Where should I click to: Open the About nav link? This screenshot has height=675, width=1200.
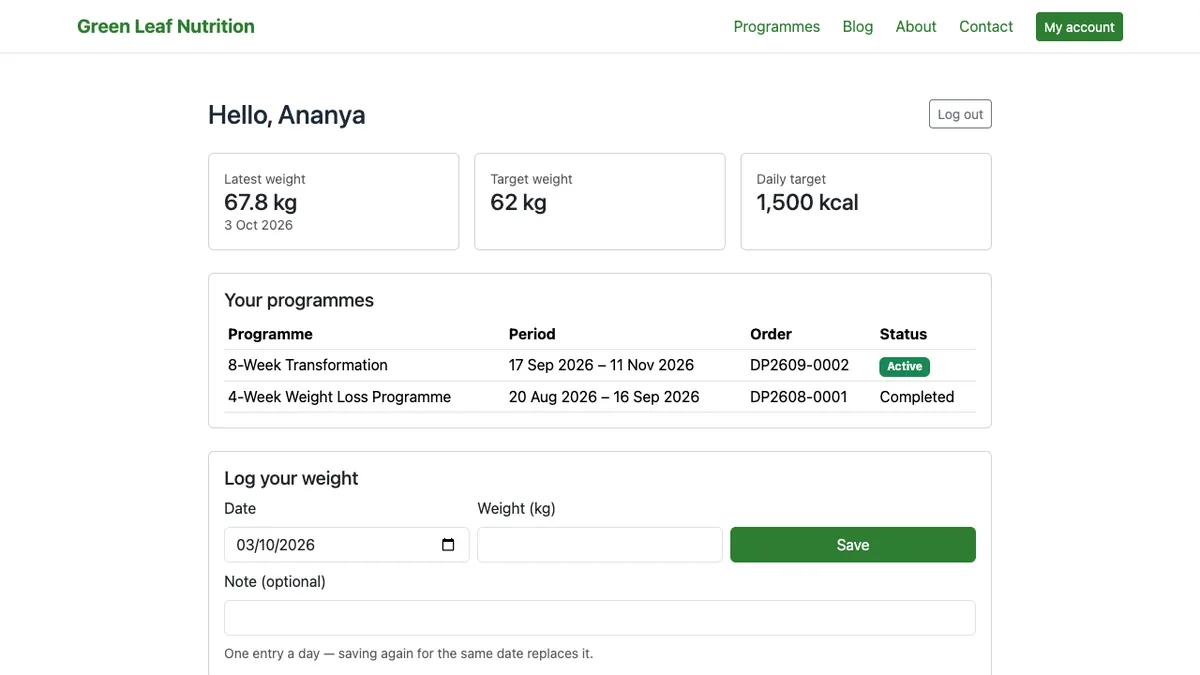(x=916, y=27)
